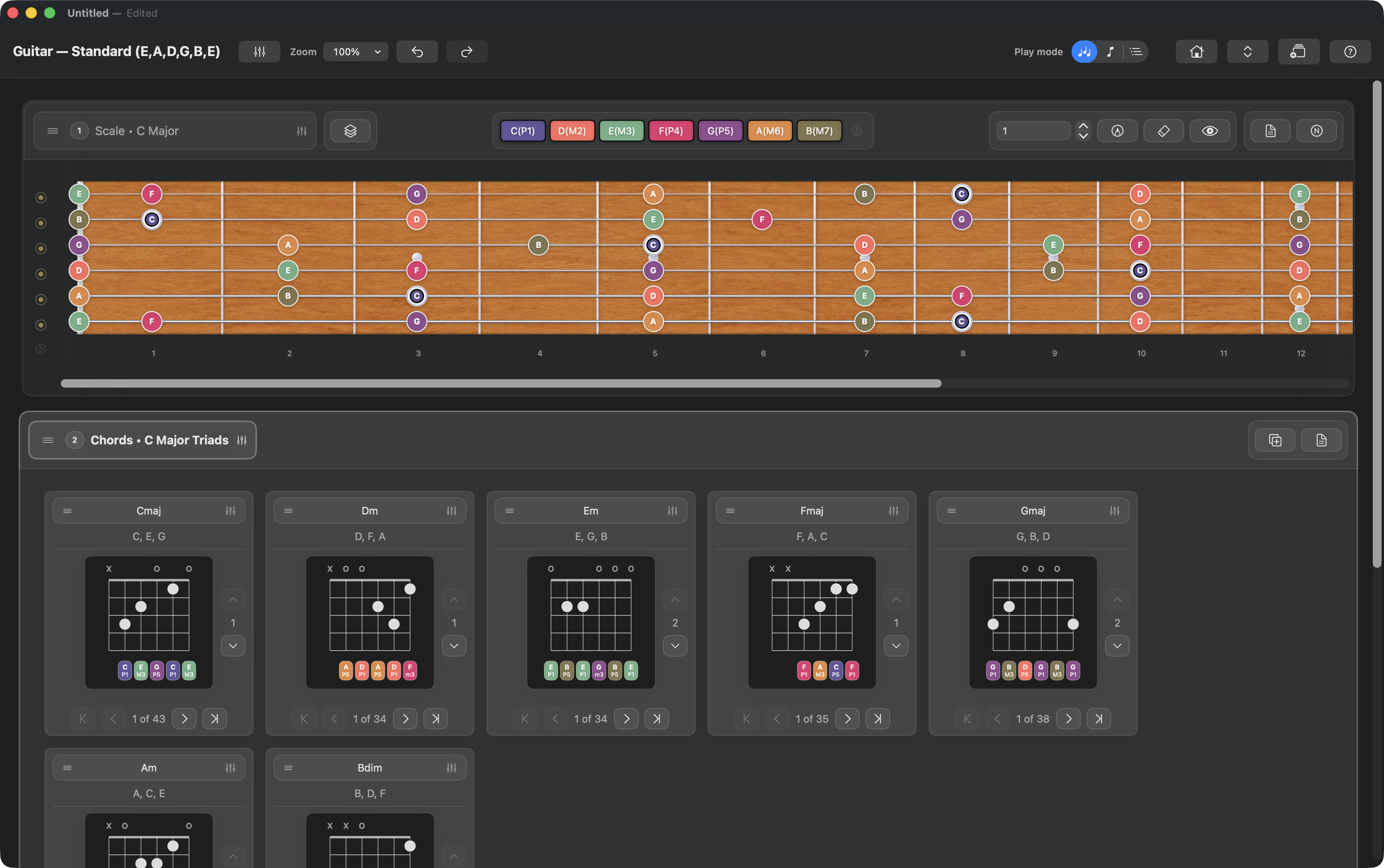Image resolution: width=1384 pixels, height=868 pixels.
Task: Select the G(P5) interval chip
Action: coord(720,131)
